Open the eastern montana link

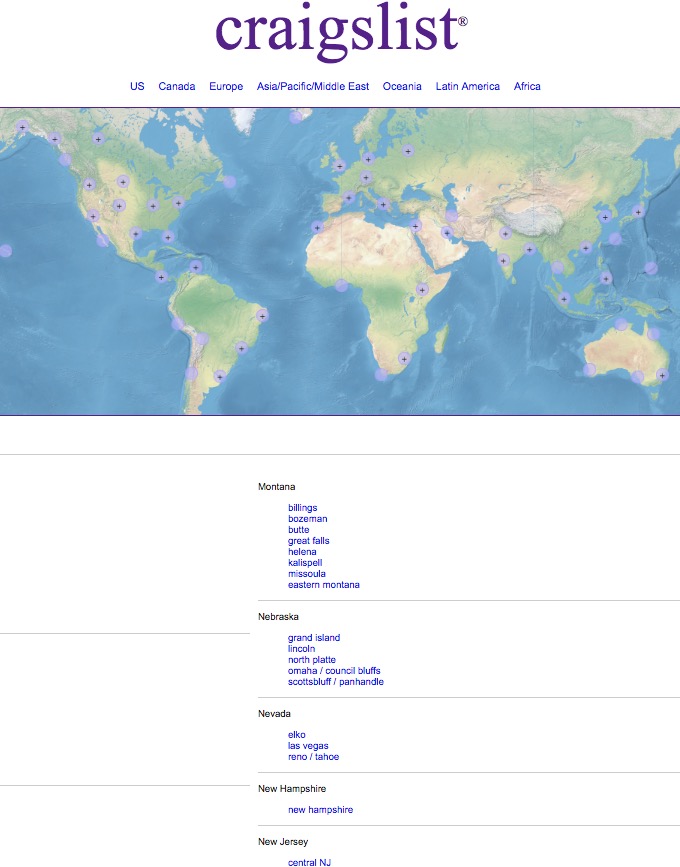pyautogui.click(x=323, y=585)
